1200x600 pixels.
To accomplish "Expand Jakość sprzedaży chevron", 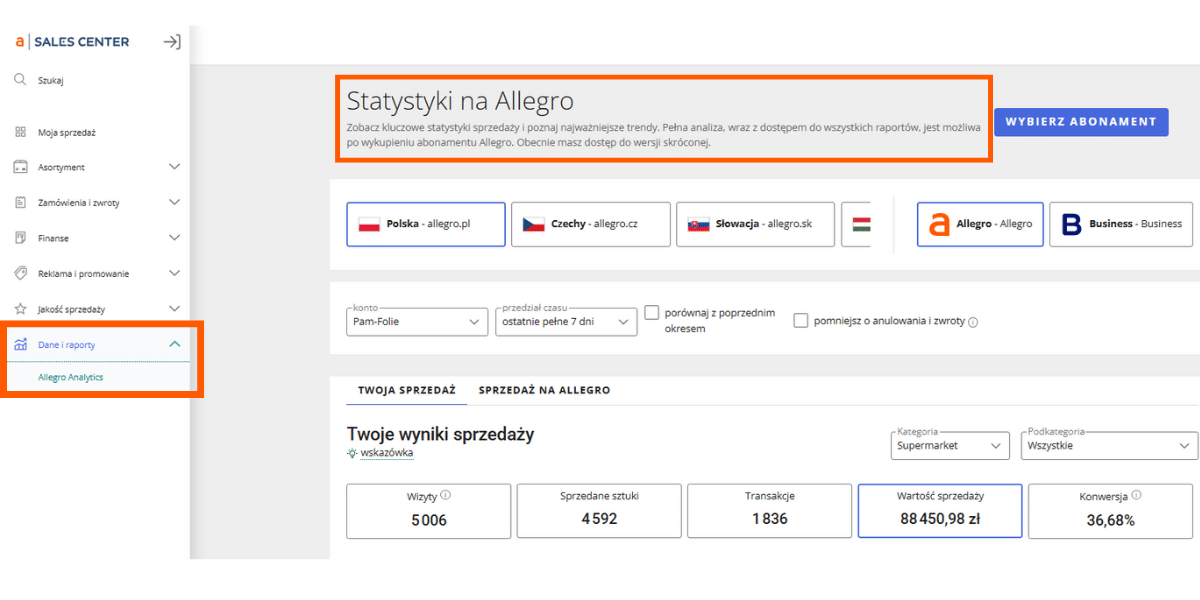I will tap(175, 309).
